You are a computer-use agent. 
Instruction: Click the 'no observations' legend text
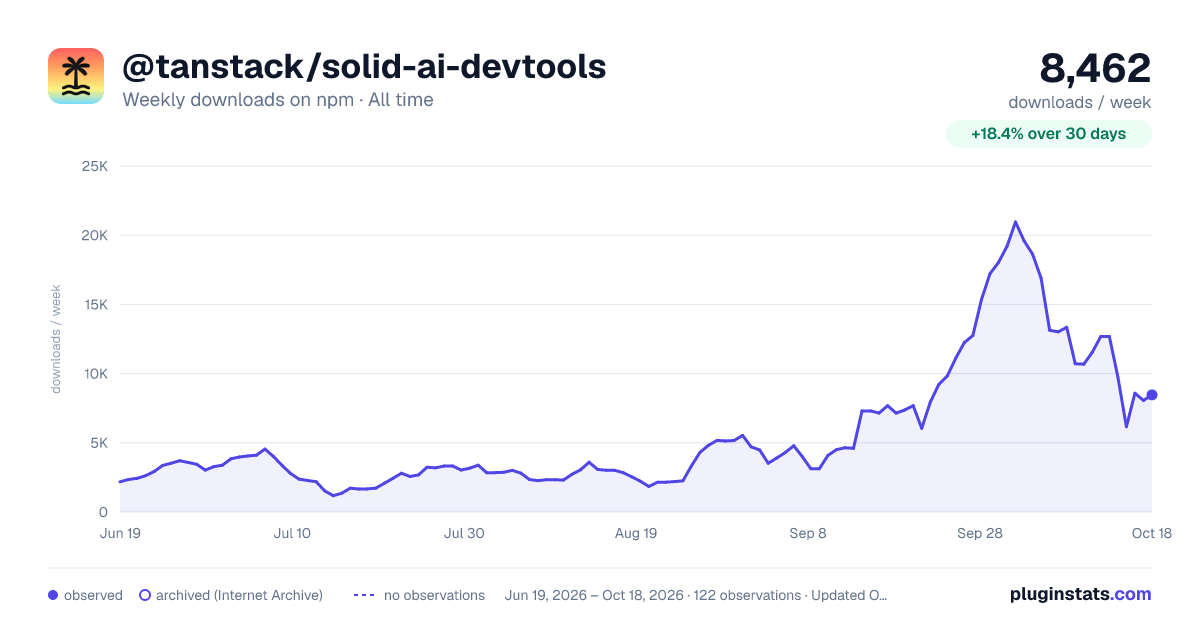[434, 595]
